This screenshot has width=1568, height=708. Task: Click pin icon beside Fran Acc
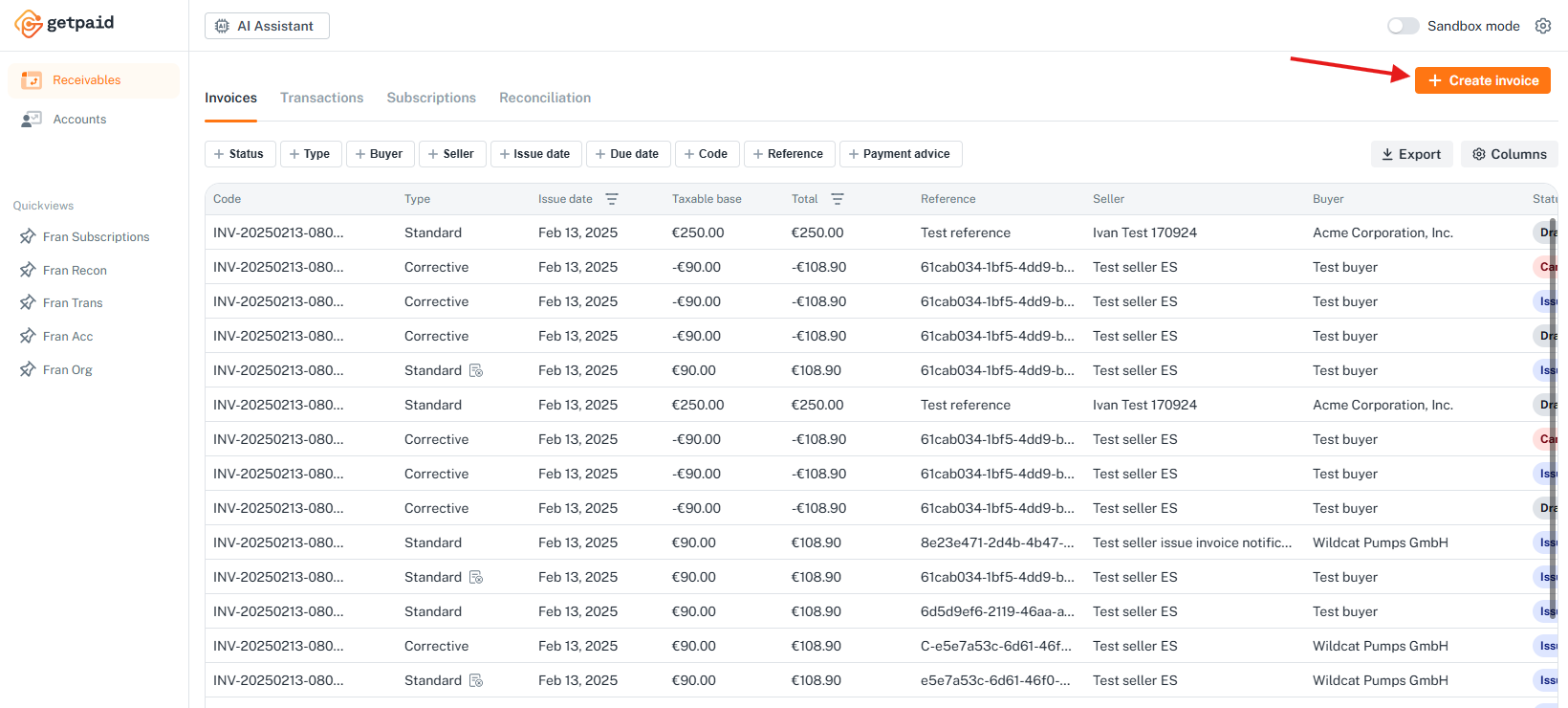[x=28, y=336]
